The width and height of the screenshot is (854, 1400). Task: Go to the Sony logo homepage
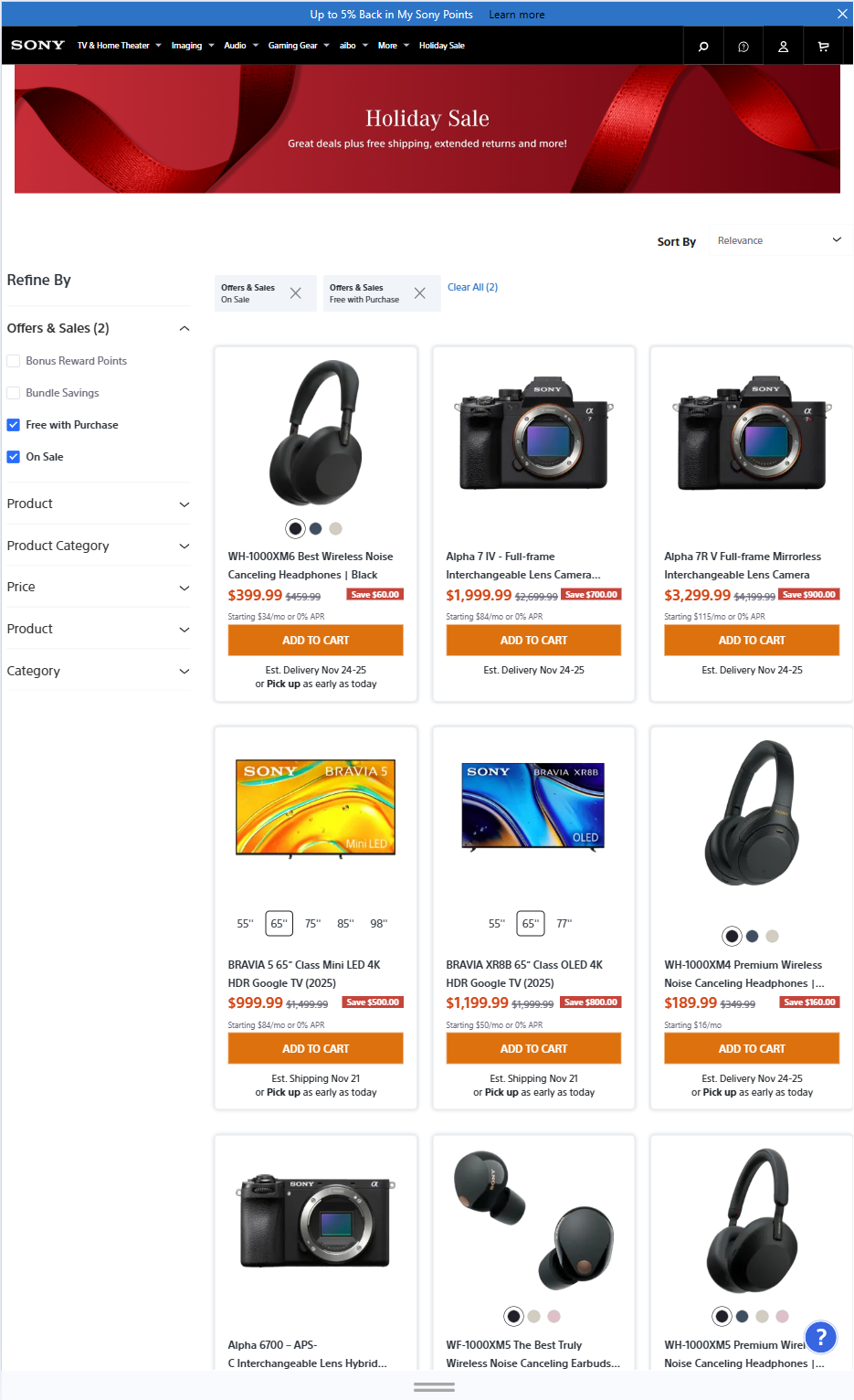[x=37, y=45]
